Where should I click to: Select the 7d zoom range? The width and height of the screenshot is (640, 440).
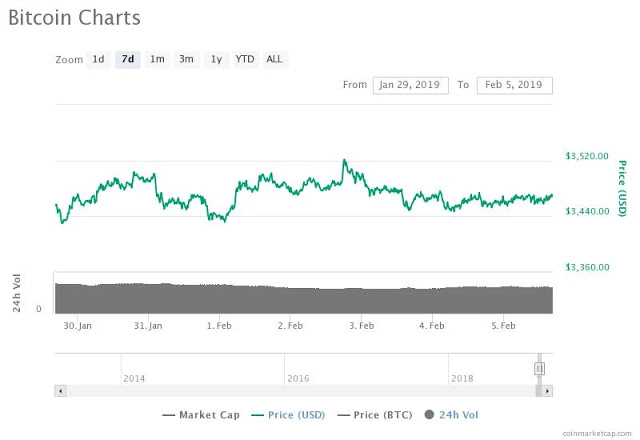pyautogui.click(x=127, y=59)
